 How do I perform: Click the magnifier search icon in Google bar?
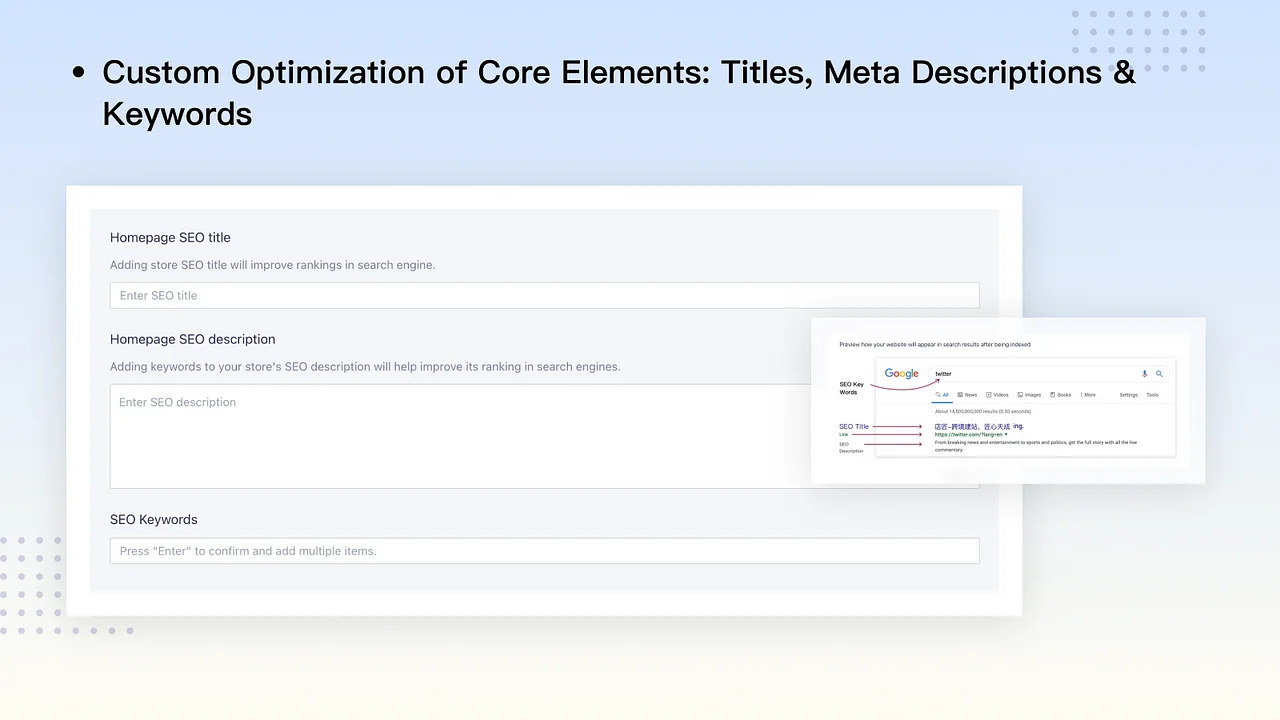[x=1159, y=374]
